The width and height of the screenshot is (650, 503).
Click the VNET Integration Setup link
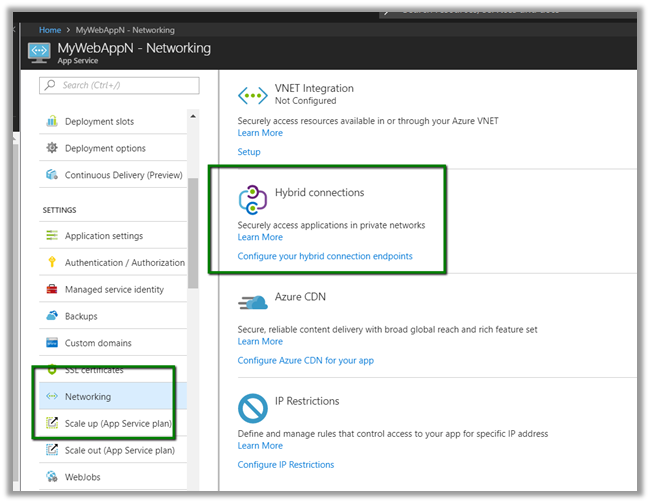pos(249,152)
